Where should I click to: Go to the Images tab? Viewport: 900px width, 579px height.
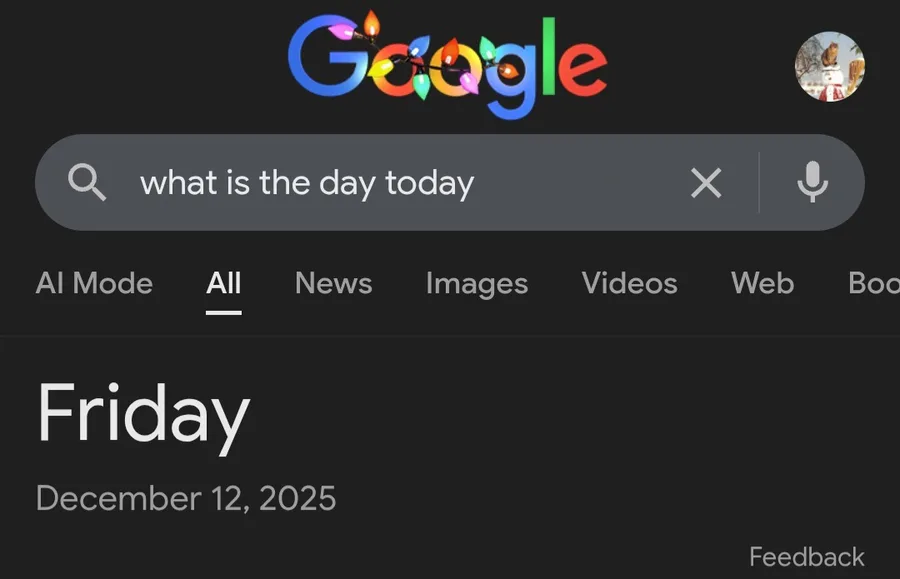pos(477,284)
